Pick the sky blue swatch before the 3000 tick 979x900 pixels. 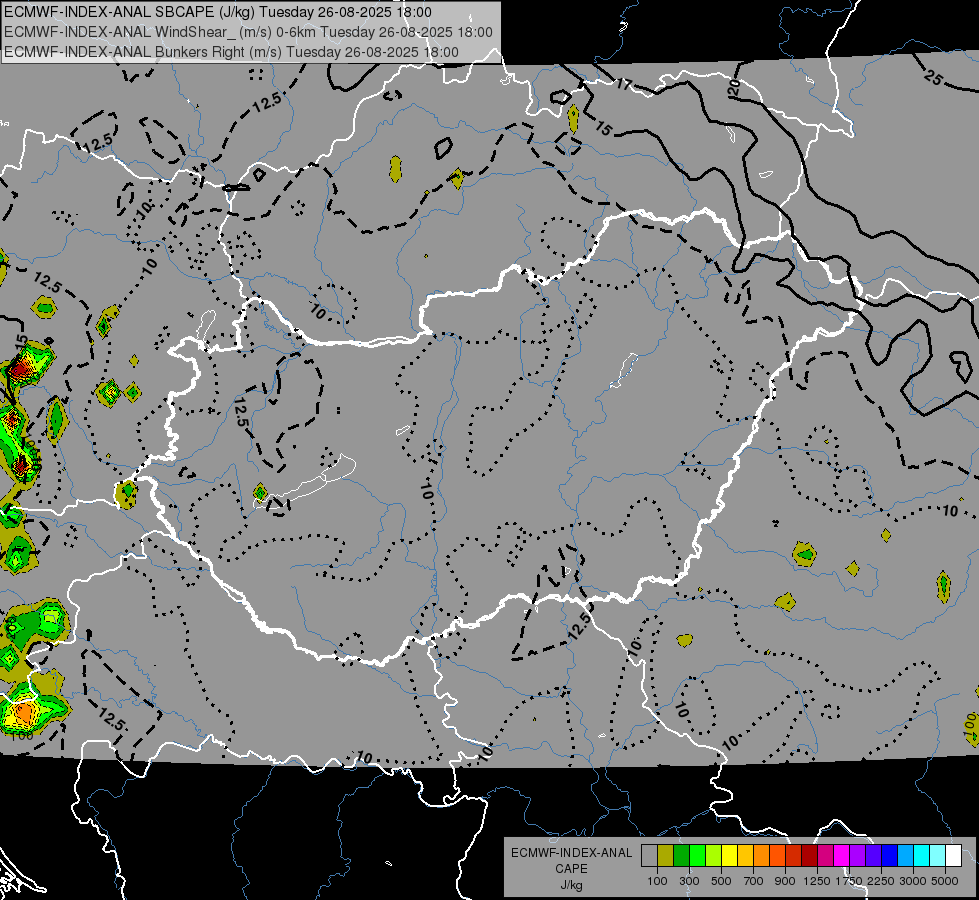[906, 856]
